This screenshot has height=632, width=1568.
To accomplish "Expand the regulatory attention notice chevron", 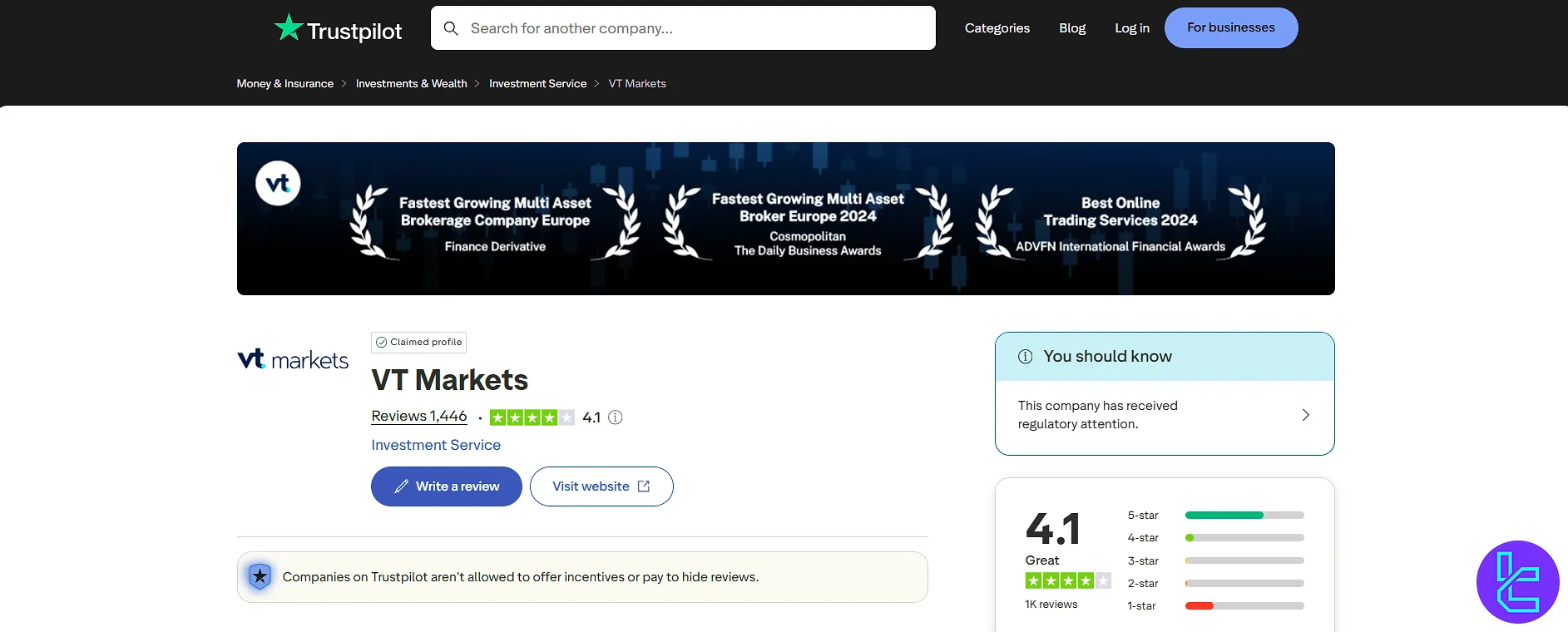I will click(x=1305, y=415).
